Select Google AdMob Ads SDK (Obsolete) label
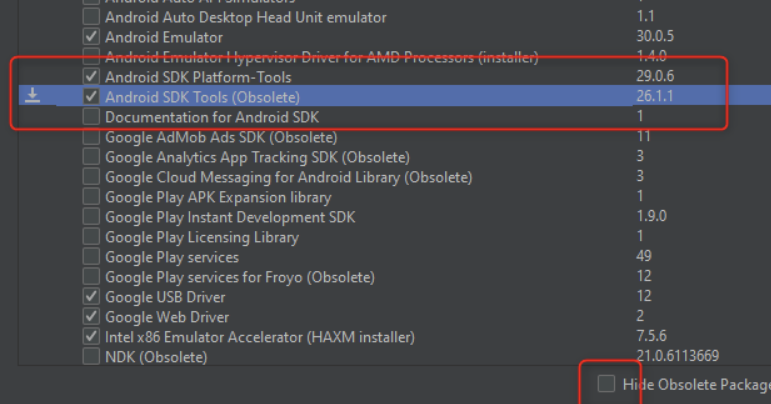The width and height of the screenshot is (771, 404). tap(221, 137)
